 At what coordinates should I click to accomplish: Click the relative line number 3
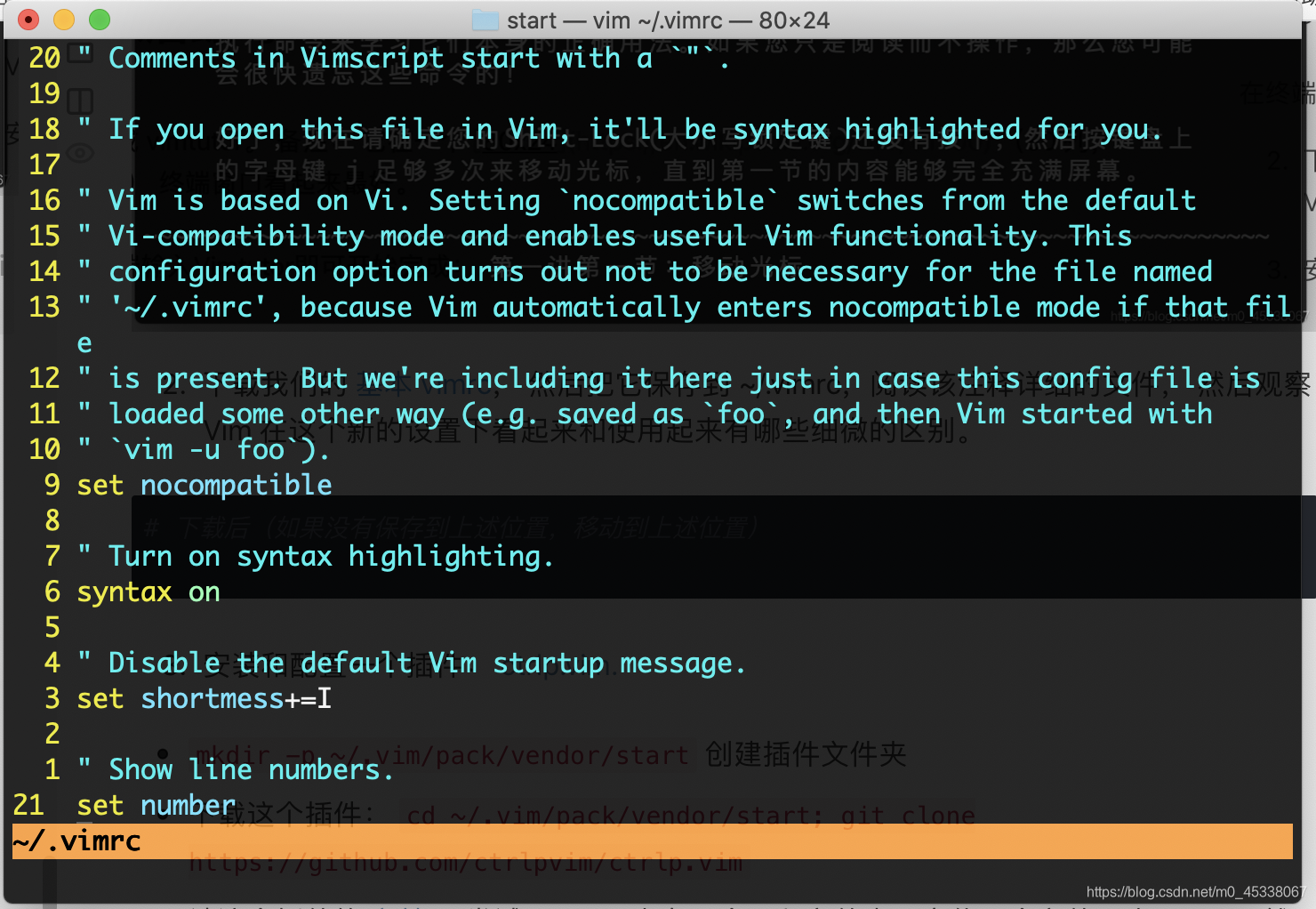[52, 698]
